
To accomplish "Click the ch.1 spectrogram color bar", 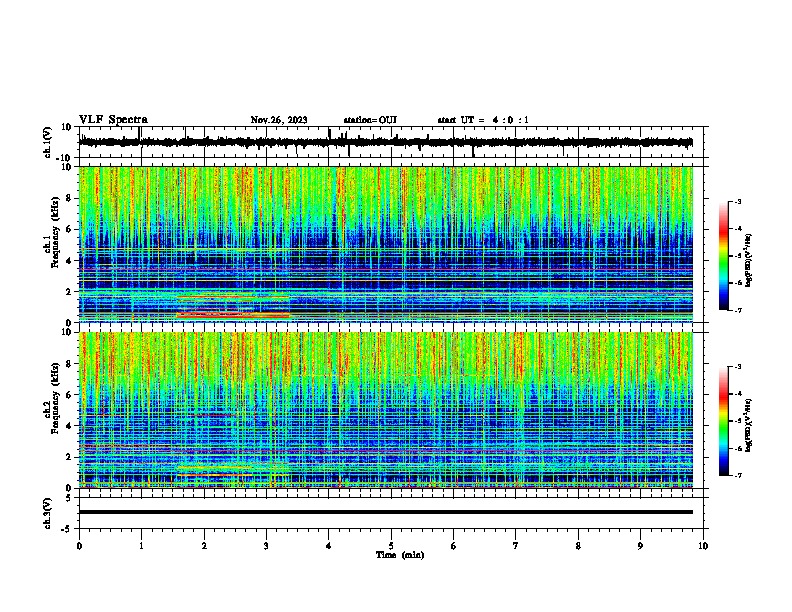I will tap(724, 256).
